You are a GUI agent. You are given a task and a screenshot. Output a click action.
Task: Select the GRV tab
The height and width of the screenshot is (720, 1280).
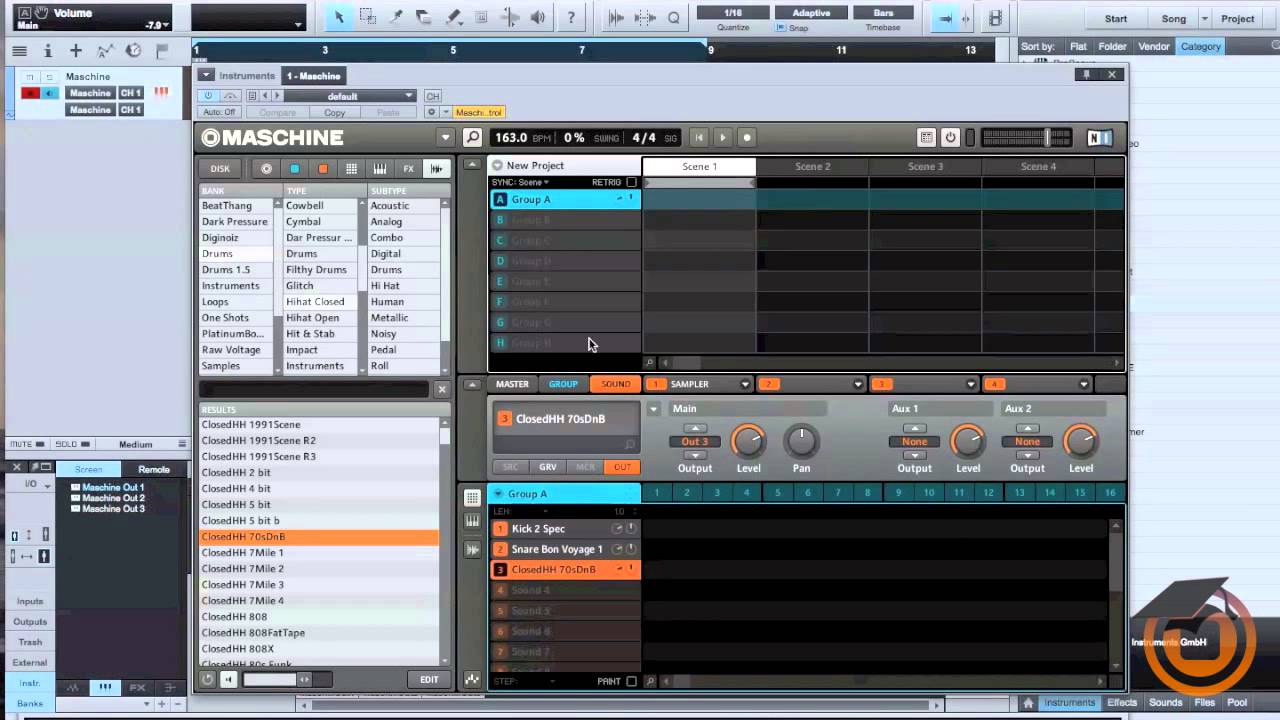point(548,467)
